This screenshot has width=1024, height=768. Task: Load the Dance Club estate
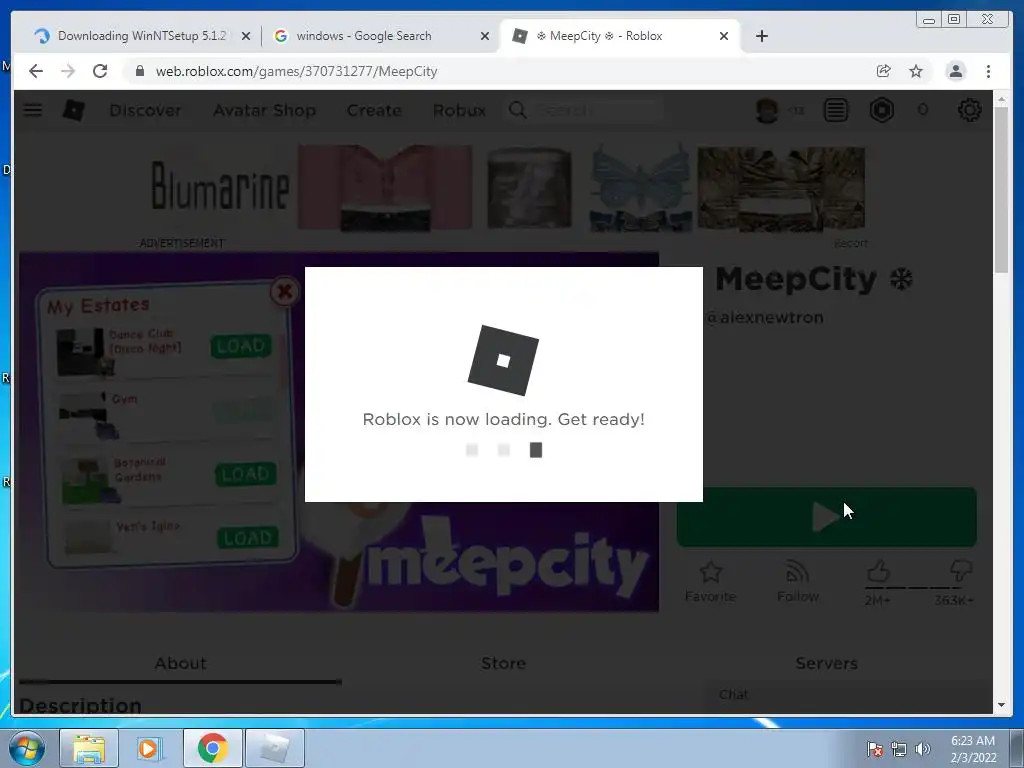[241, 346]
